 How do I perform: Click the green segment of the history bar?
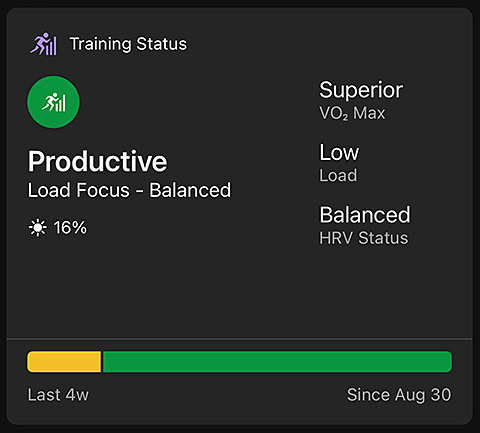(277, 362)
